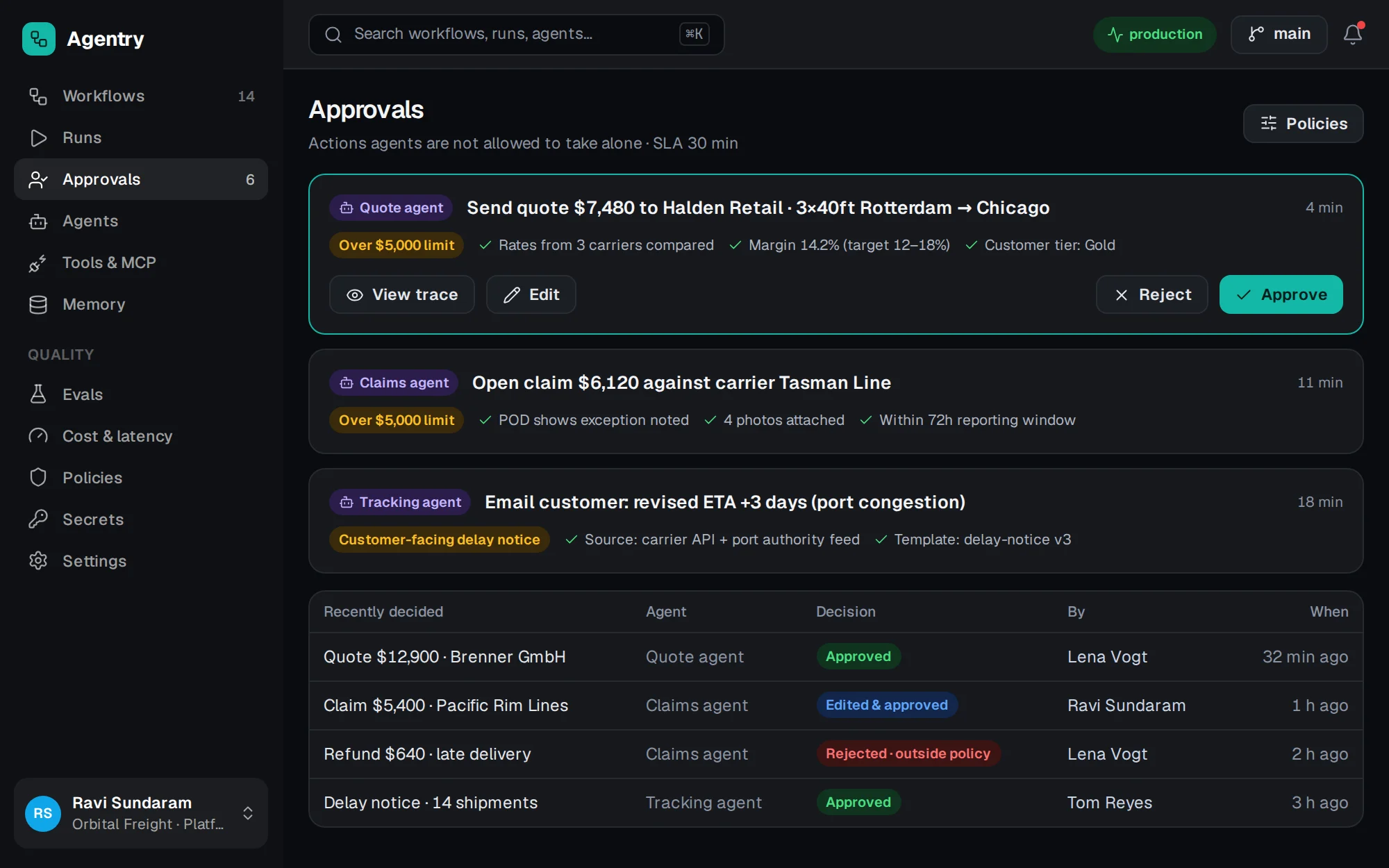Screen dimensions: 1389x868
Task: Click View trace on the quote card
Action: pyautogui.click(x=401, y=294)
